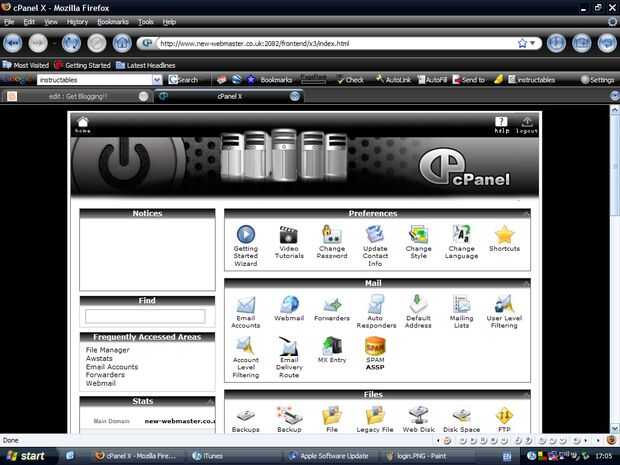Viewport: 620px width, 465px height.
Task: Open the Forwarders icon in Mail
Action: (x=332, y=305)
